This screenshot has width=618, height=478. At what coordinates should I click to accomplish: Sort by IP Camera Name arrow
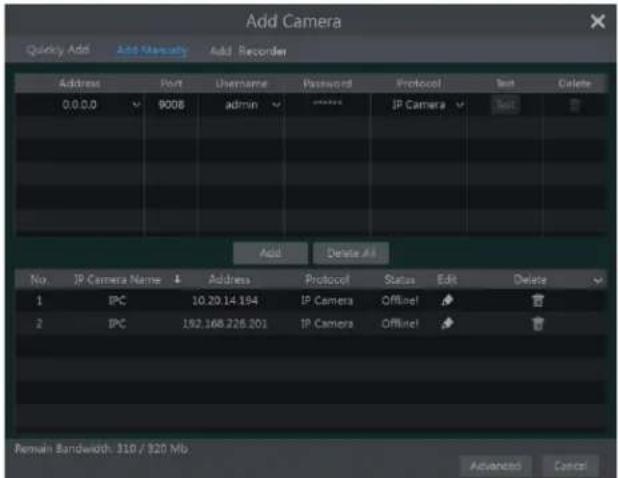tap(177, 279)
